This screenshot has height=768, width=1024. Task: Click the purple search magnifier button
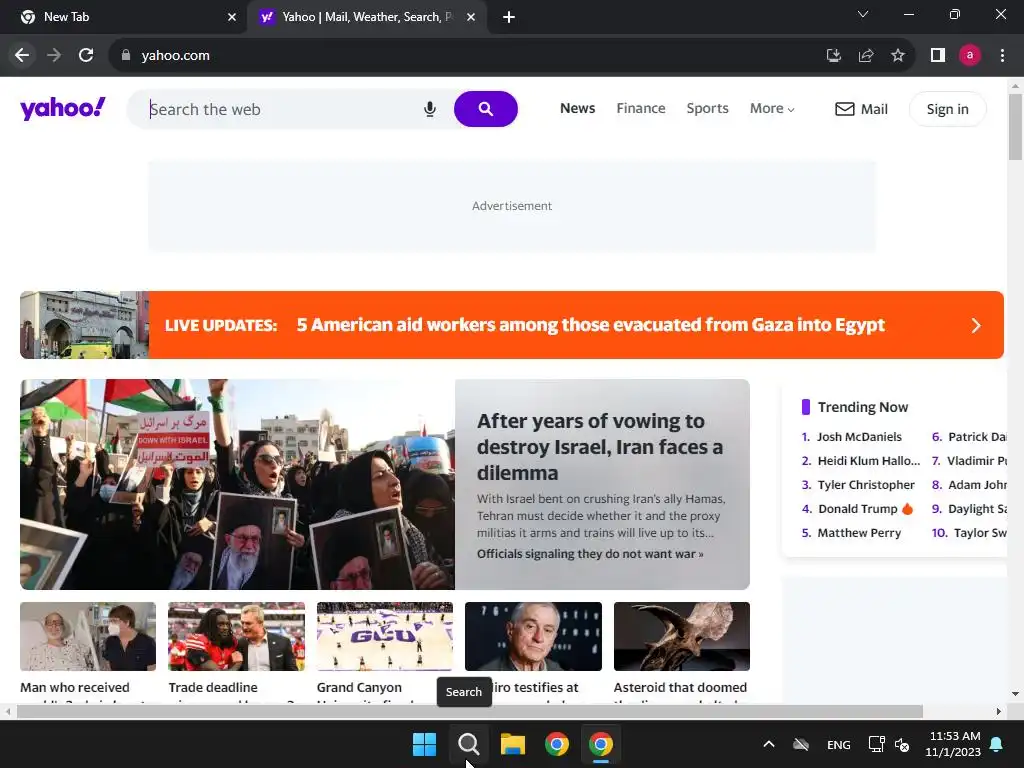tap(485, 109)
